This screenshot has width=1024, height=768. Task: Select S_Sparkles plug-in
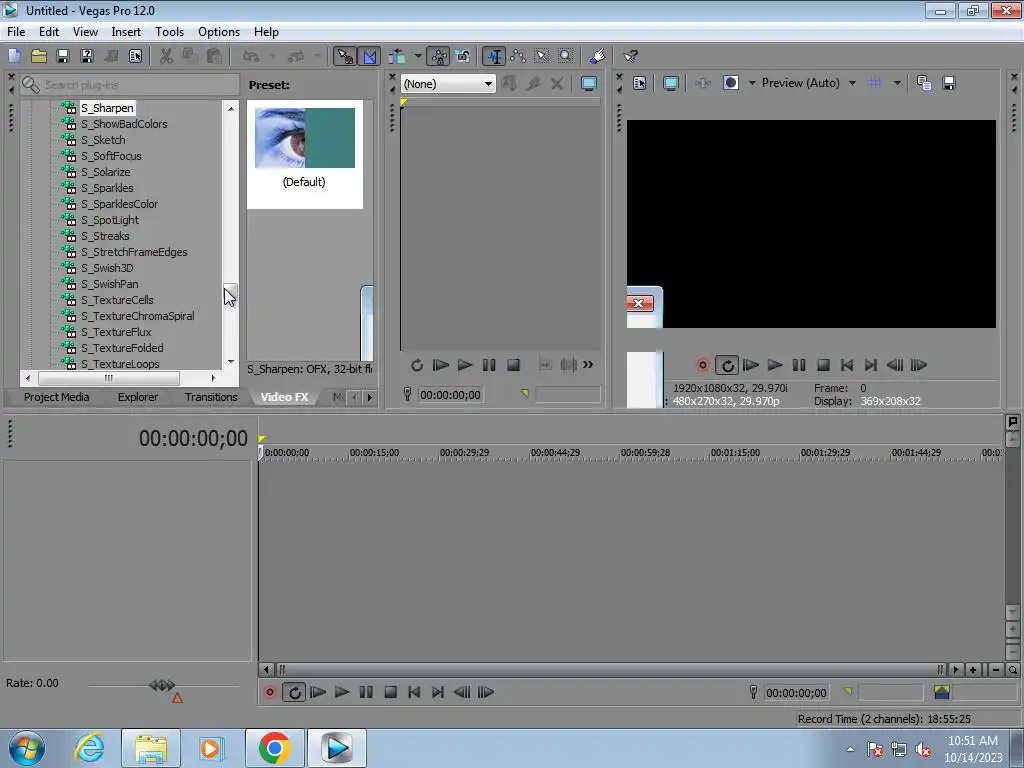(107, 188)
